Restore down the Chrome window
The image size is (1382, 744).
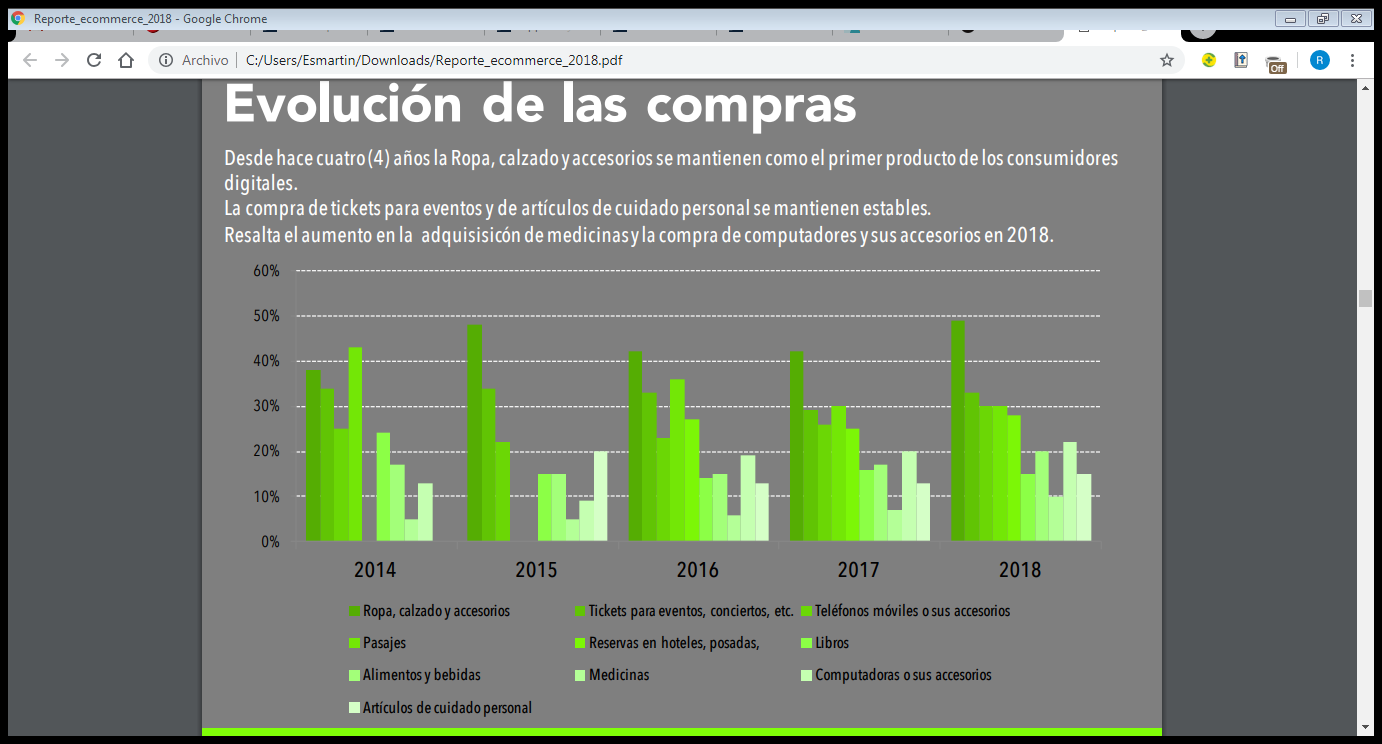[1323, 18]
